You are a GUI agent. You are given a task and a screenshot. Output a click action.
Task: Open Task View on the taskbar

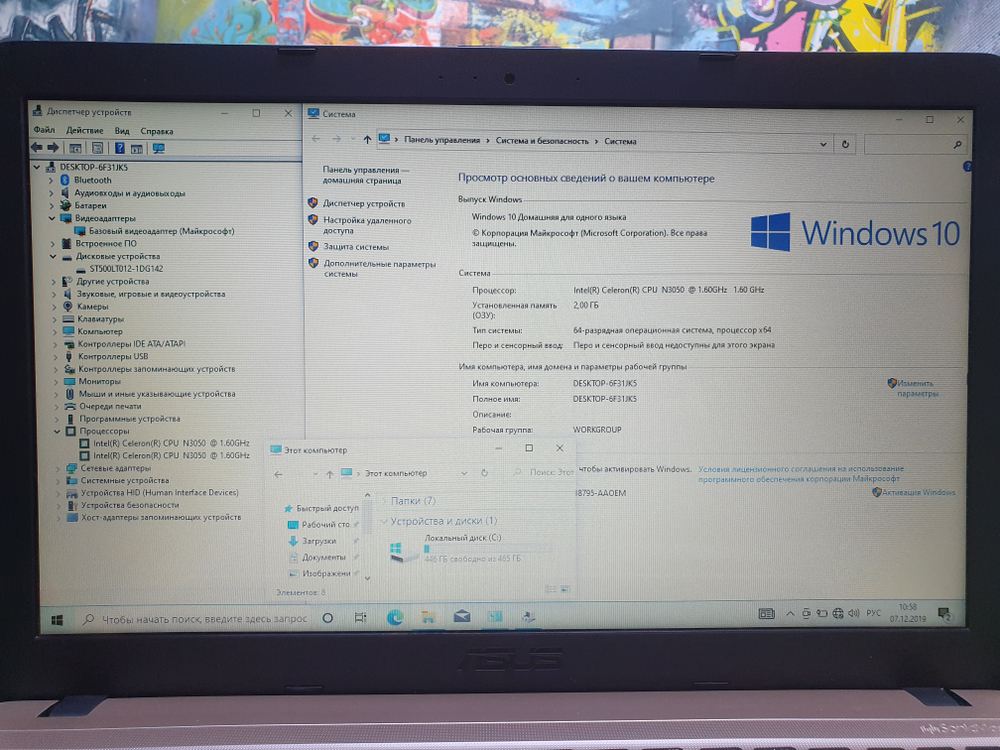[360, 617]
